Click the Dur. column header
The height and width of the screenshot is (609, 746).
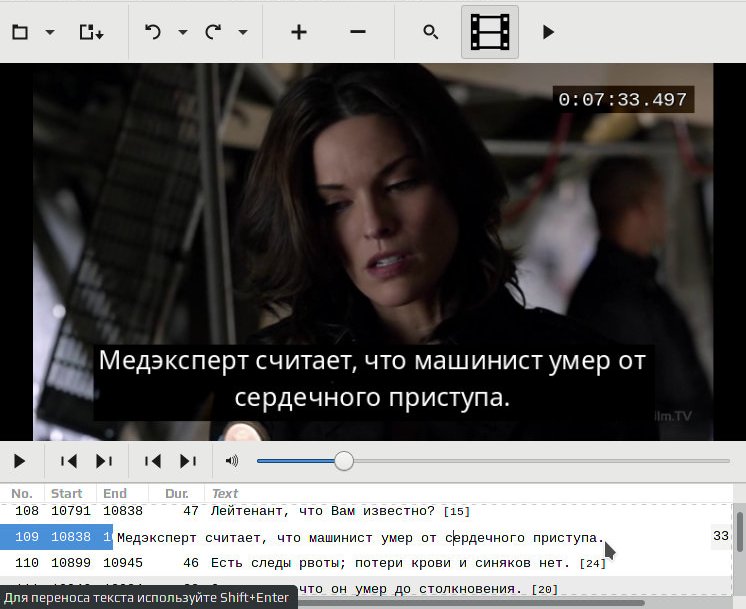[177, 493]
